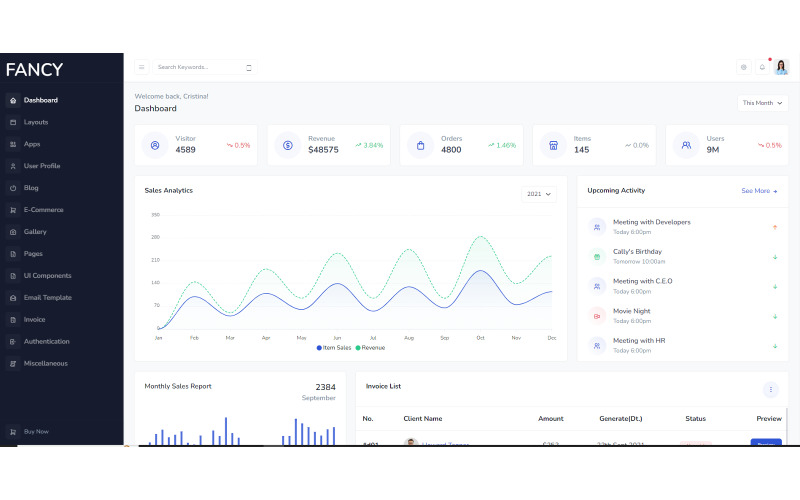The width and height of the screenshot is (800, 500).
Task: Toggle Revenue series in chart legend
Action: (370, 348)
